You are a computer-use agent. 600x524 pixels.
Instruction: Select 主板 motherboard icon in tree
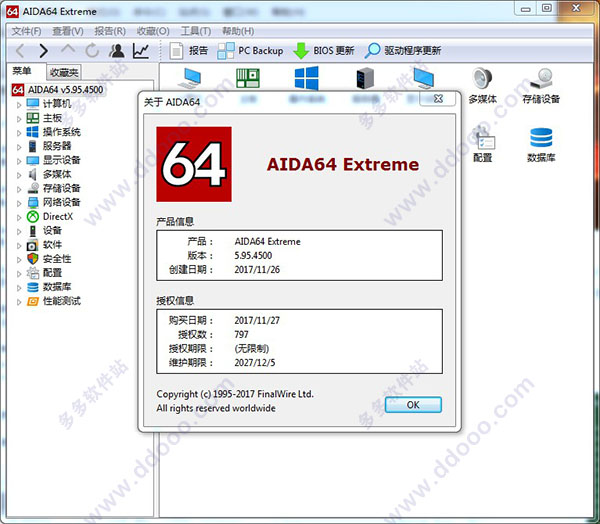[x=33, y=118]
